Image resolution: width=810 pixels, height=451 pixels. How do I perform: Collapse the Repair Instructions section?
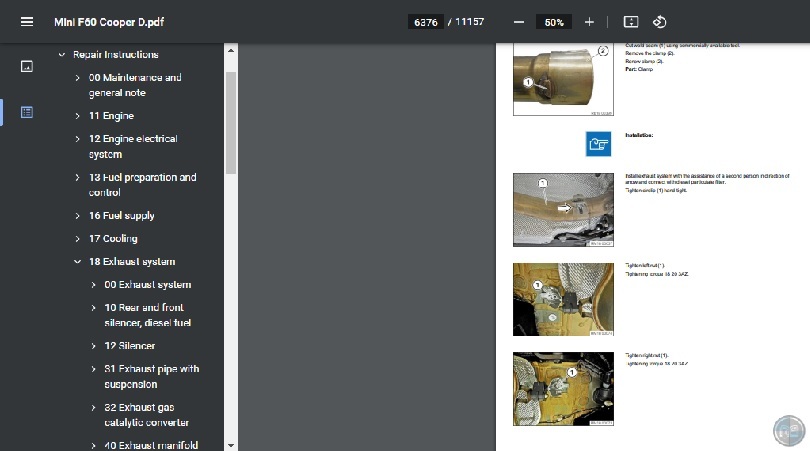[x=62, y=54]
